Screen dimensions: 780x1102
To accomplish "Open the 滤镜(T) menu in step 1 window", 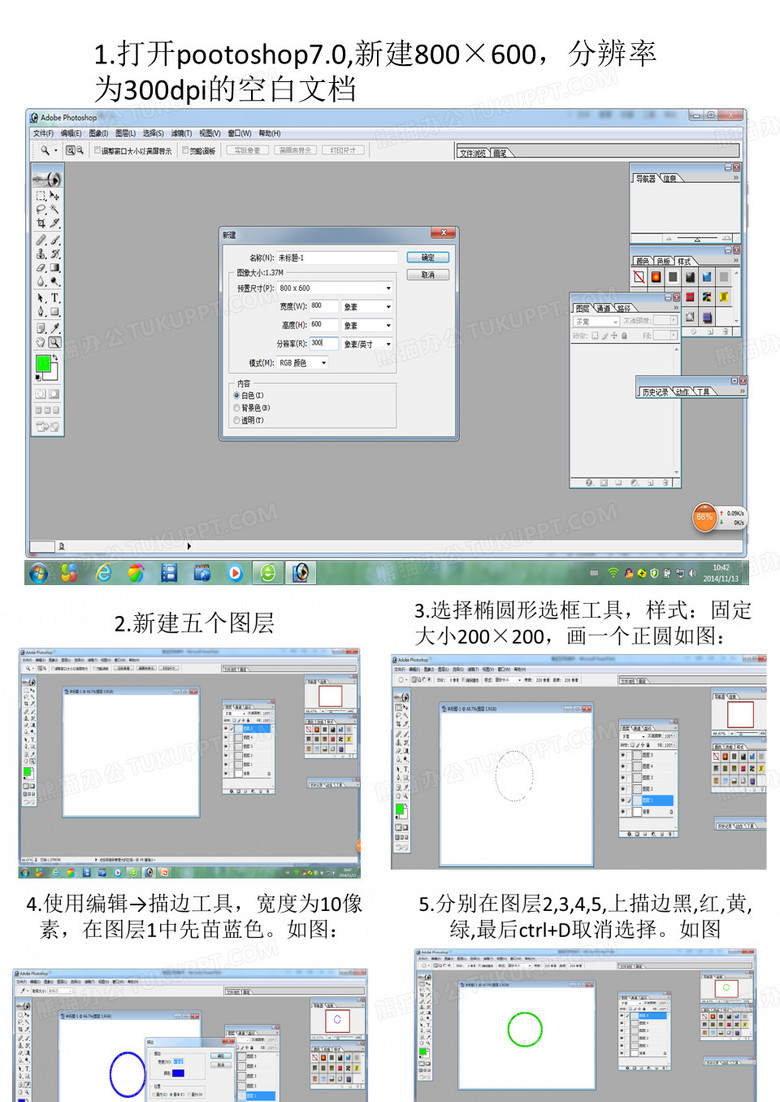I will [181, 133].
